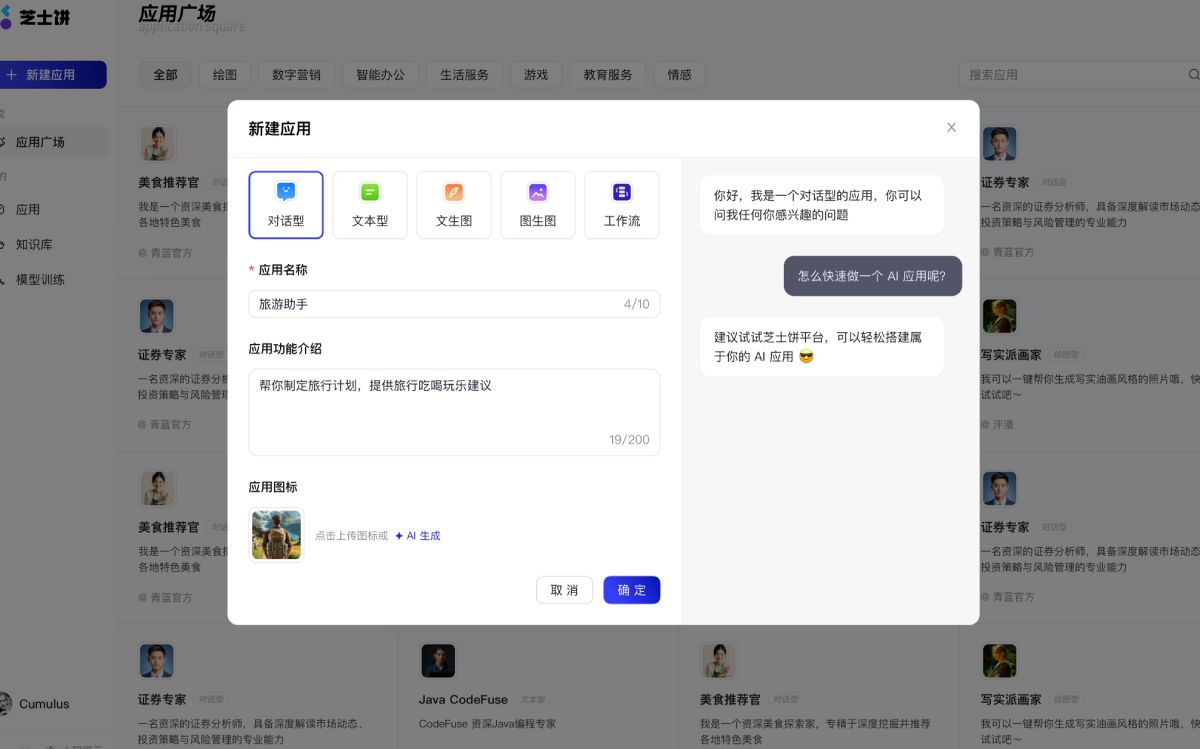The width and height of the screenshot is (1200, 749).
Task: Choose the 文生图 app type
Action: (454, 205)
